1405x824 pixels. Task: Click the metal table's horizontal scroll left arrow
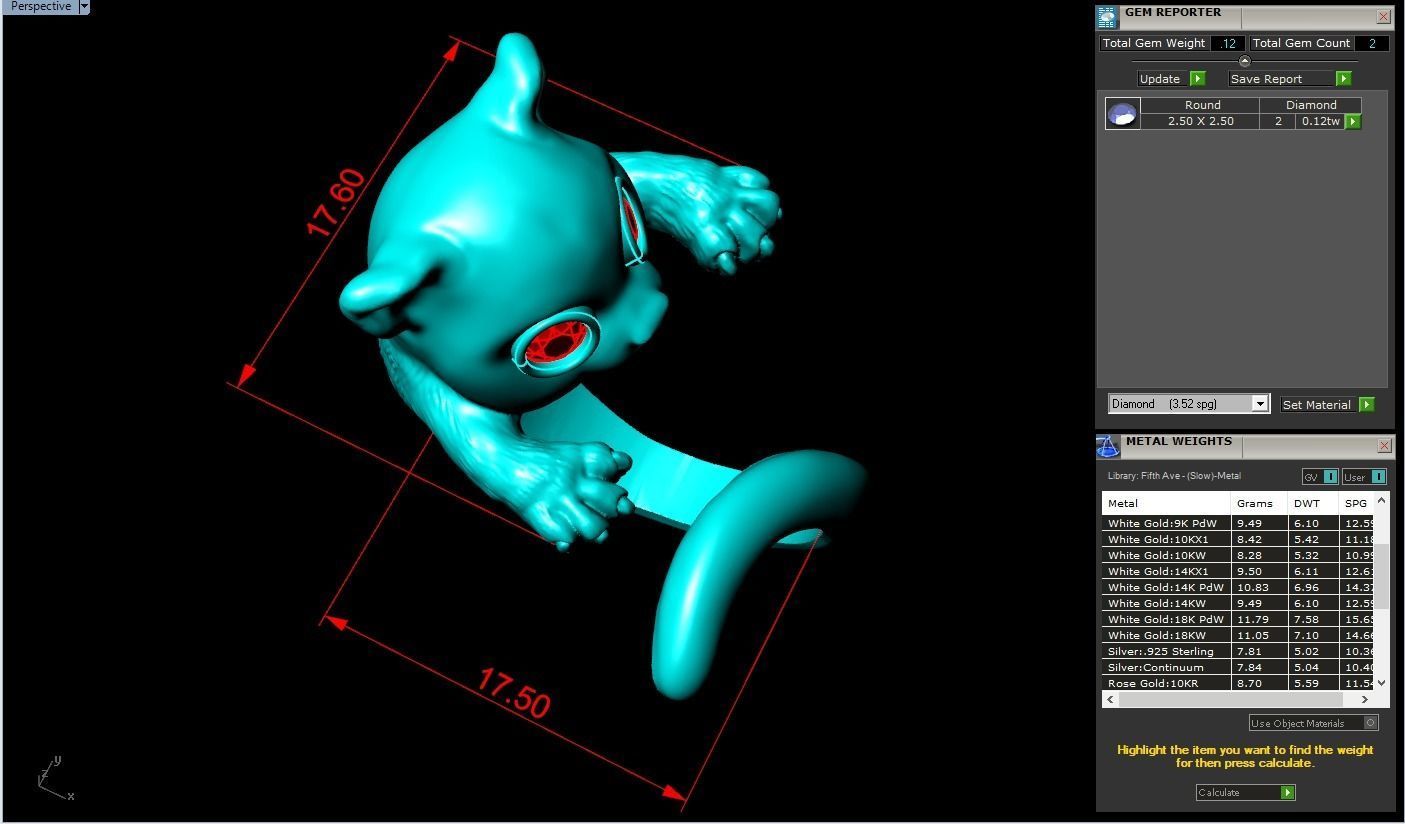tap(1109, 700)
